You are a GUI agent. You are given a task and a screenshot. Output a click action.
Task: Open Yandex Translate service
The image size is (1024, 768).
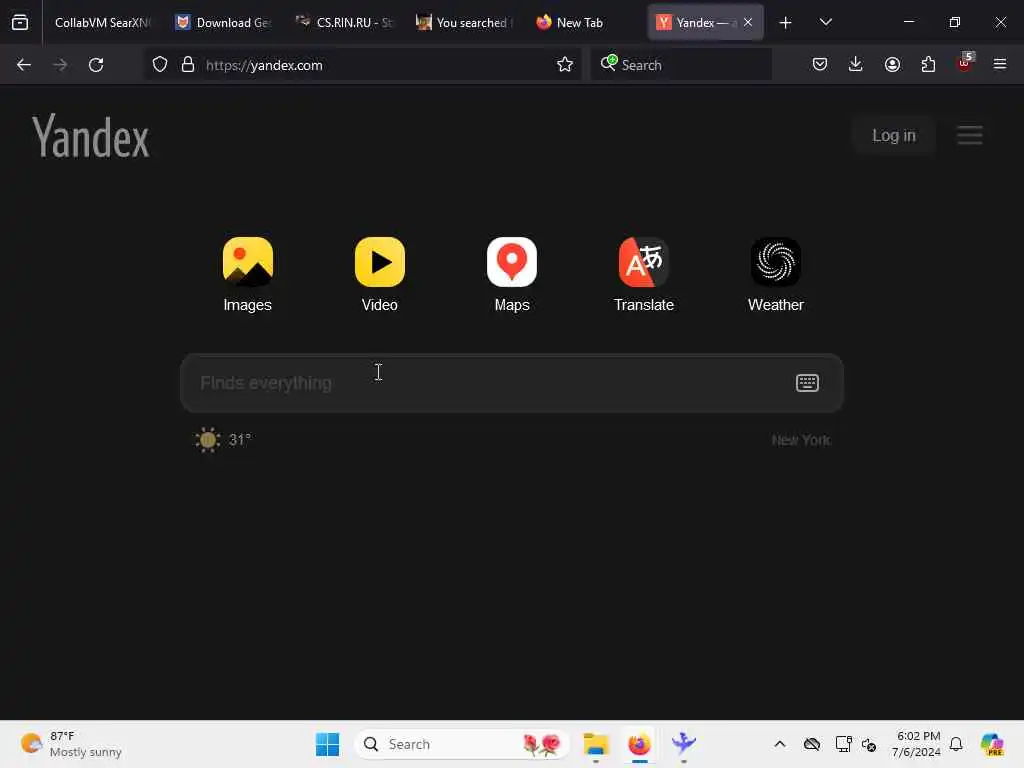coord(643,274)
